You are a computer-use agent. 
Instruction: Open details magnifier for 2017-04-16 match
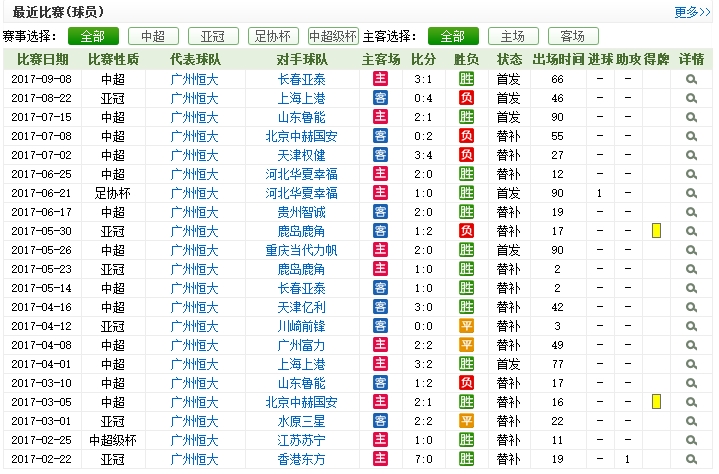pos(691,307)
